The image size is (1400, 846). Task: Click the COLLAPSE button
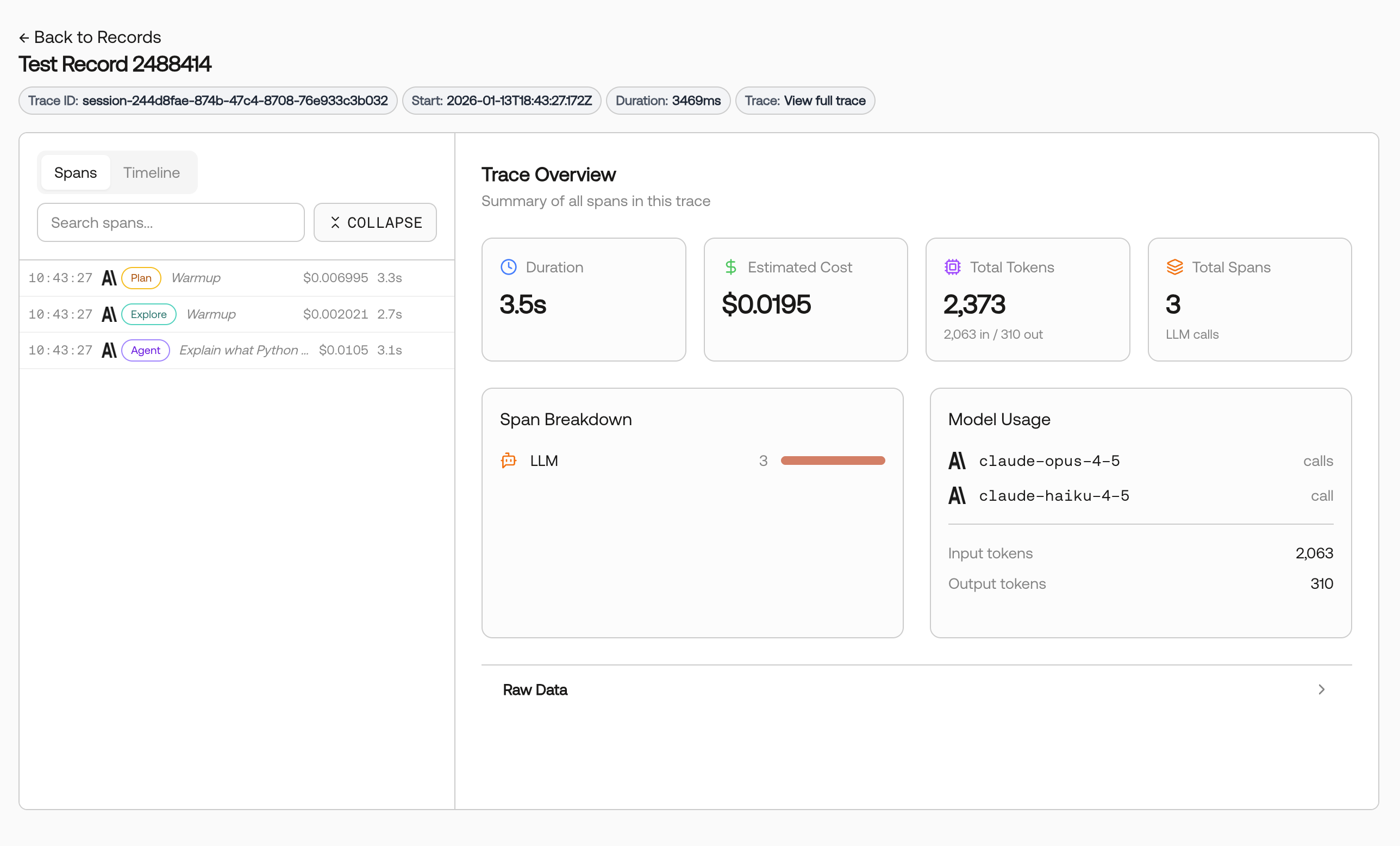click(375, 222)
